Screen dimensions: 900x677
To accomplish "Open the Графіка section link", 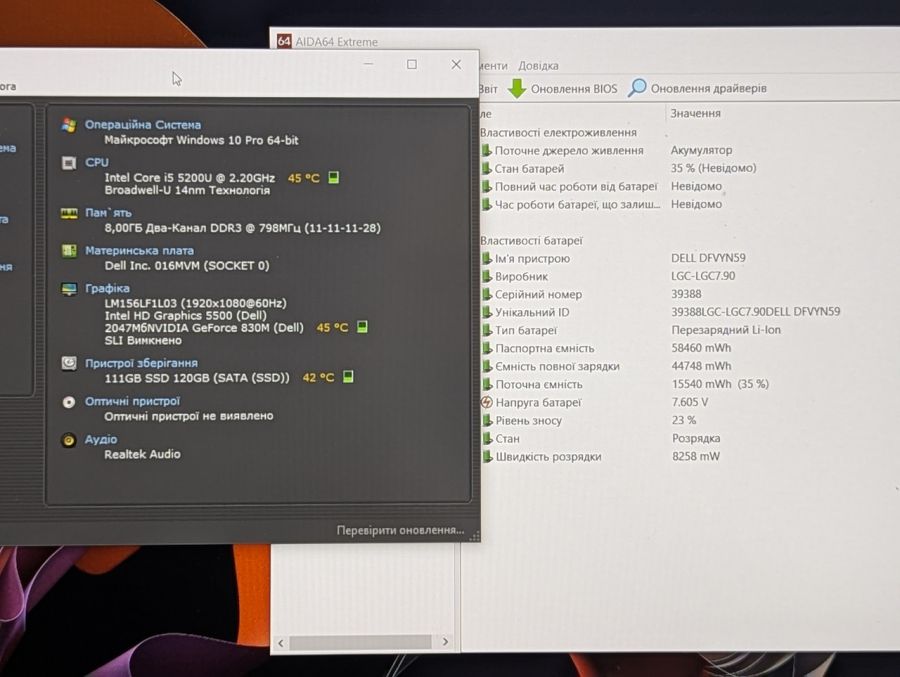I will [107, 288].
